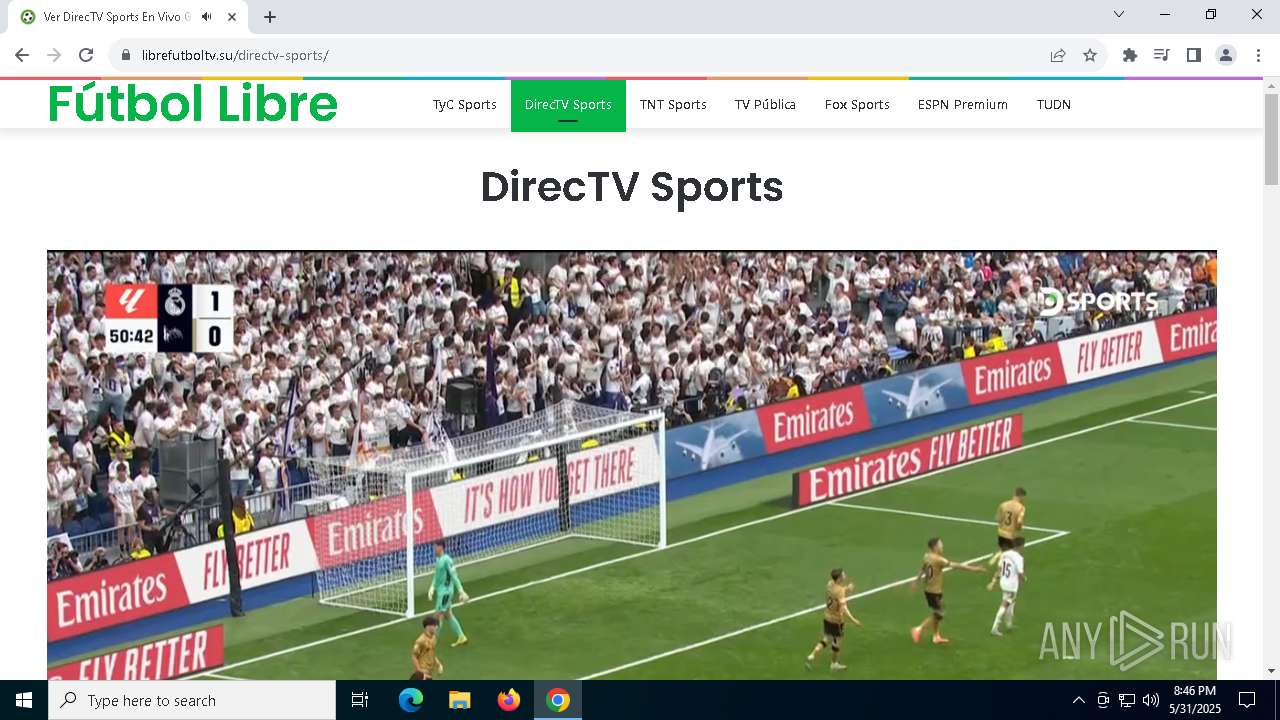Click the browser forward arrow
Viewport: 1280px width, 720px height.
coord(54,55)
